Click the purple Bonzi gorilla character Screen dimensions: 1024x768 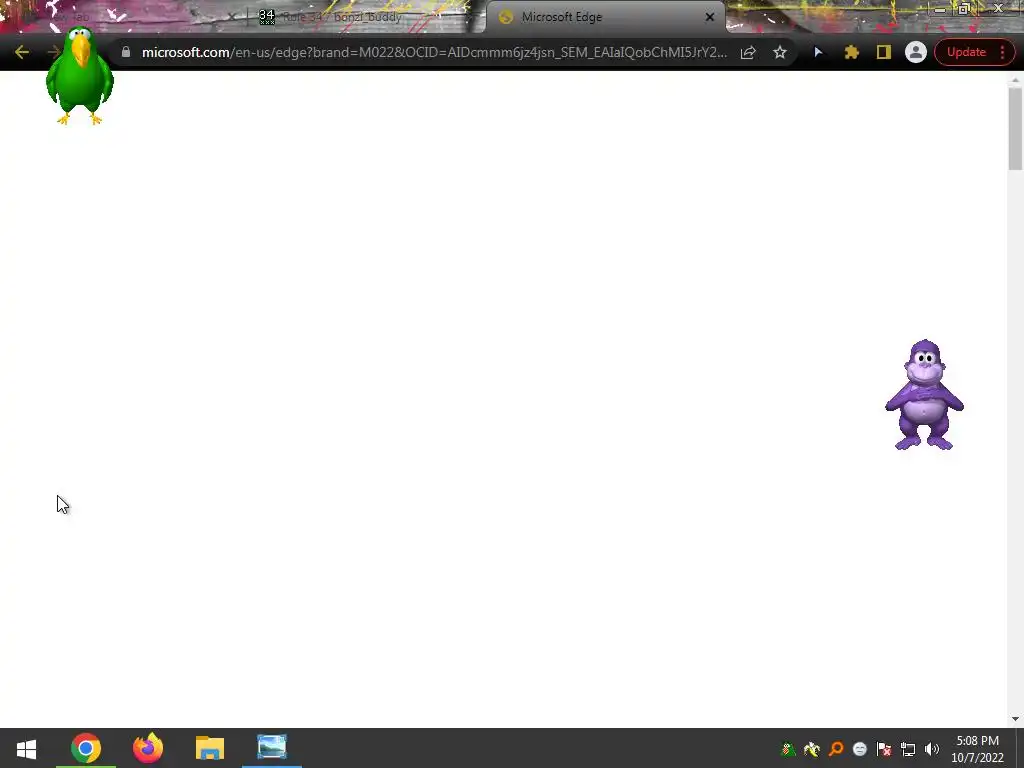click(924, 394)
